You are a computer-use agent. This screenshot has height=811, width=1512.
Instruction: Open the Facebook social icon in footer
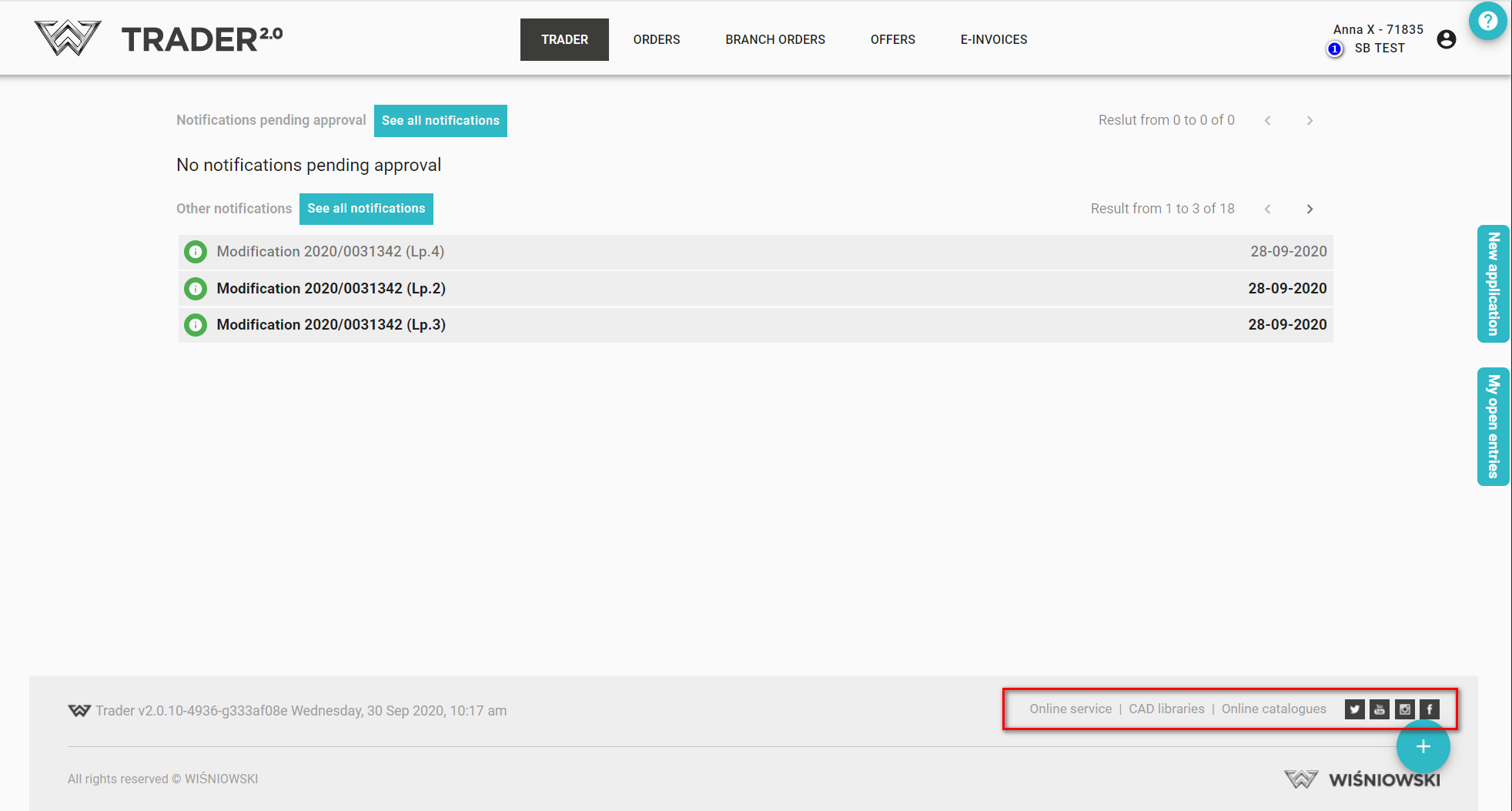coord(1430,709)
